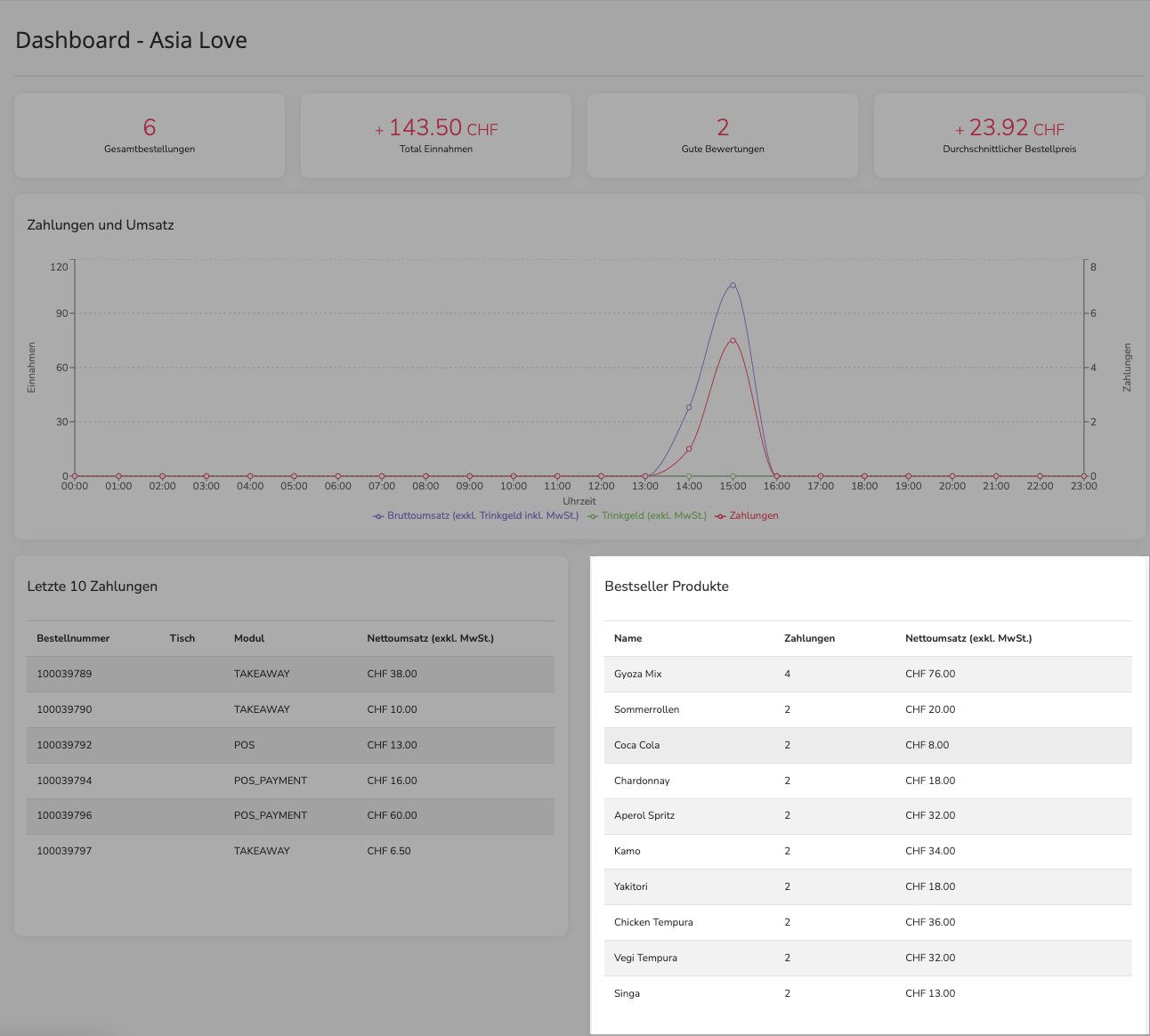Open the Gesamtbestellungen summary card
This screenshot has height=1036, width=1150.
click(150, 136)
